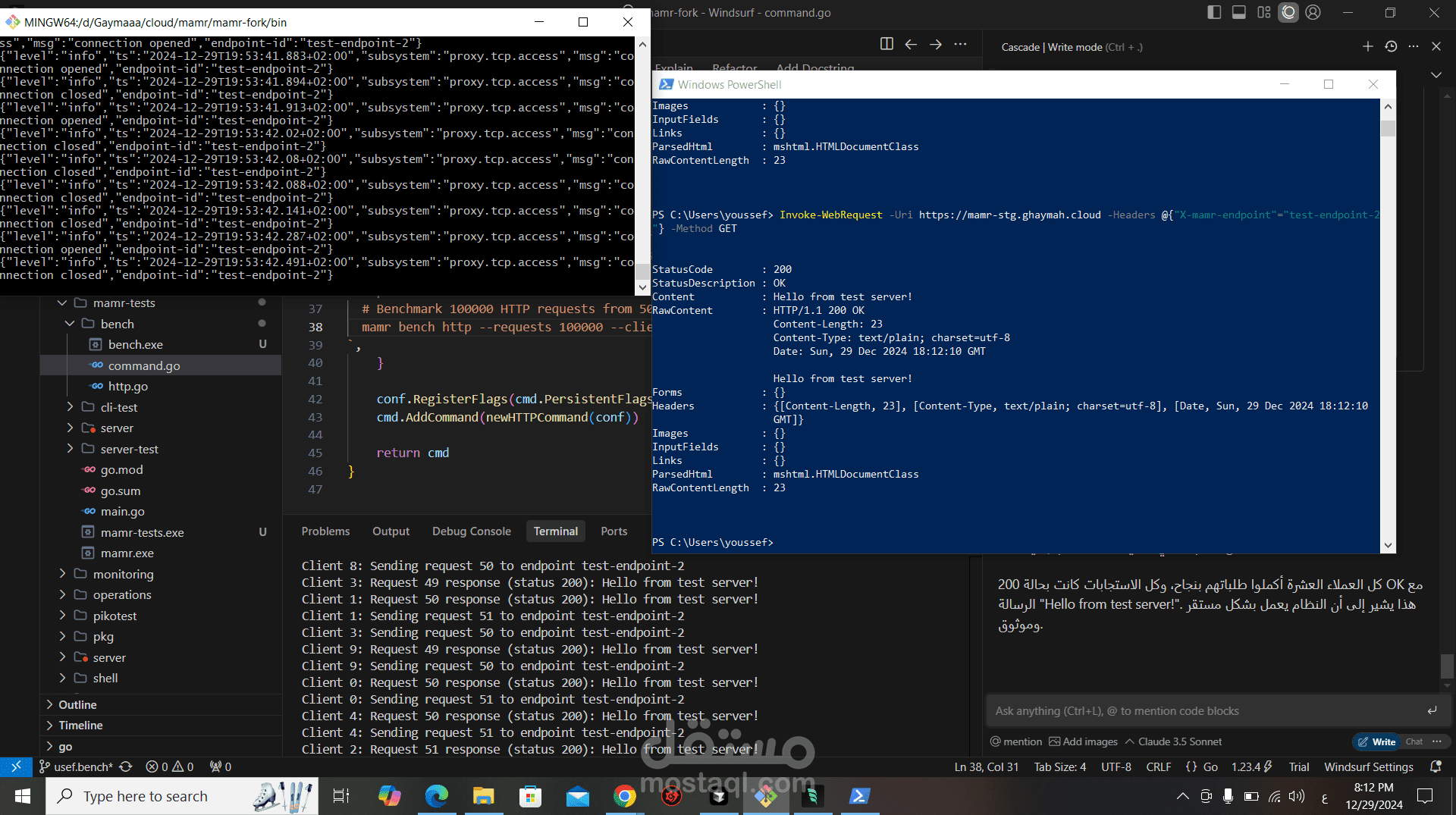Click the @ mention button
Viewport: 1456px width, 815px height.
(1016, 741)
